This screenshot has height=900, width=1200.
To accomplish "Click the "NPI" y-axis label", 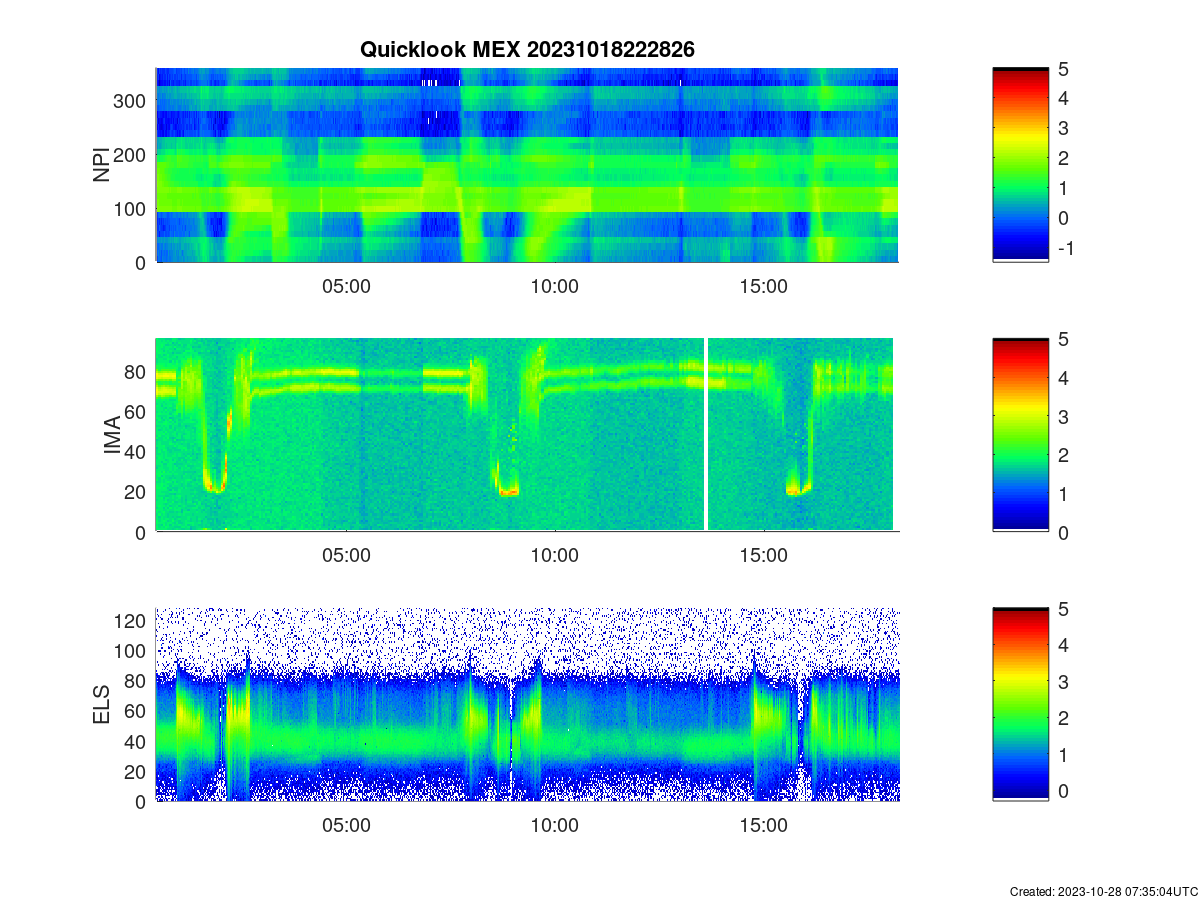I will tap(102, 165).
